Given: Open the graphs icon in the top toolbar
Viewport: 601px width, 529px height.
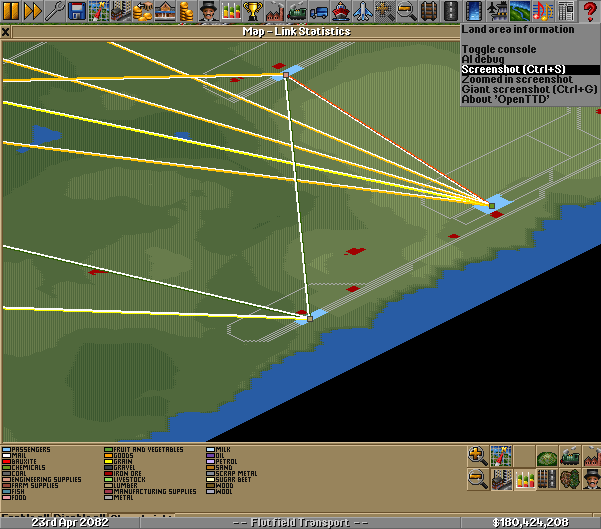Looking at the screenshot, I should [231, 11].
